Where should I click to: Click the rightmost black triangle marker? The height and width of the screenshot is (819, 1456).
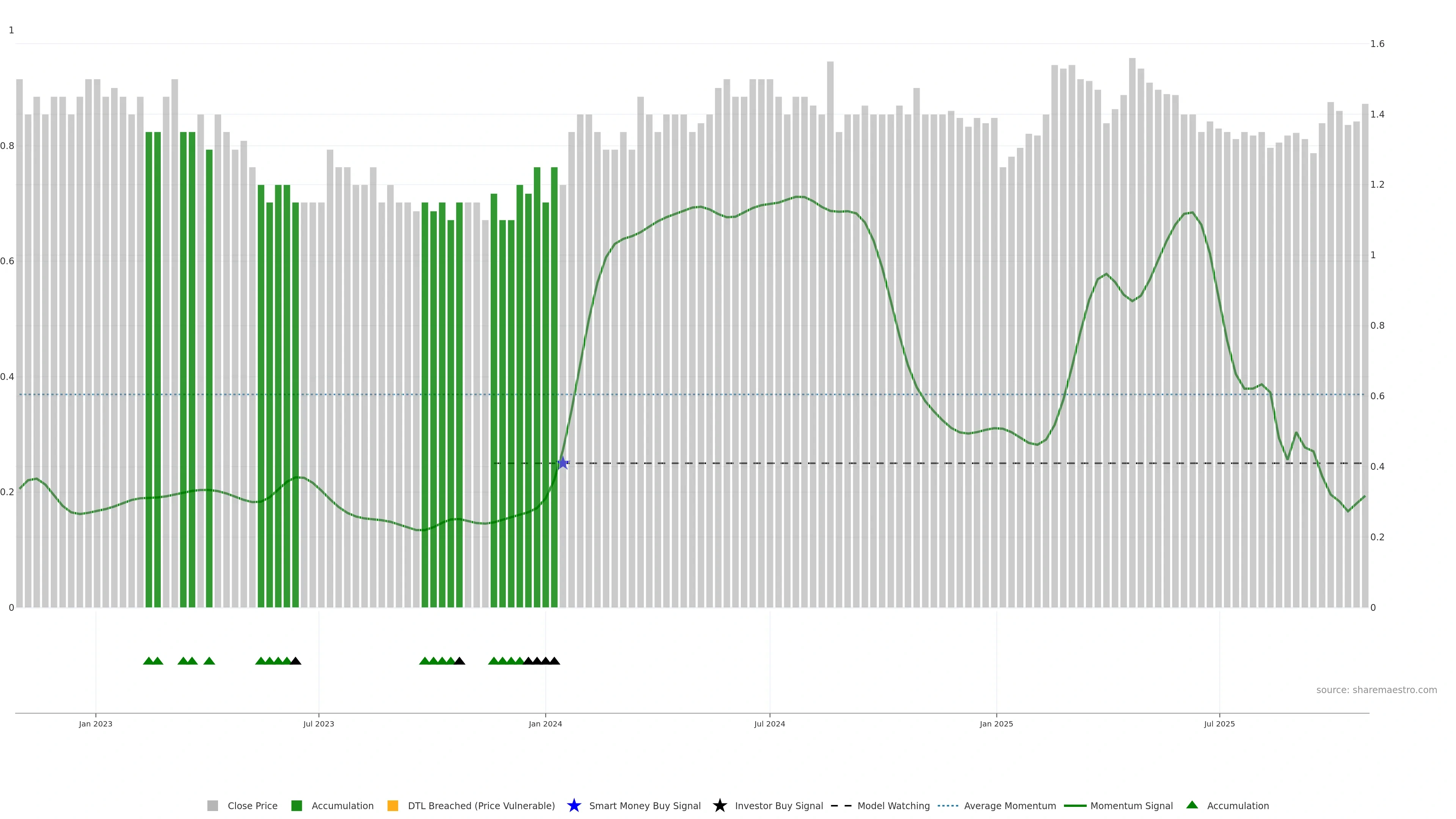coord(554,661)
